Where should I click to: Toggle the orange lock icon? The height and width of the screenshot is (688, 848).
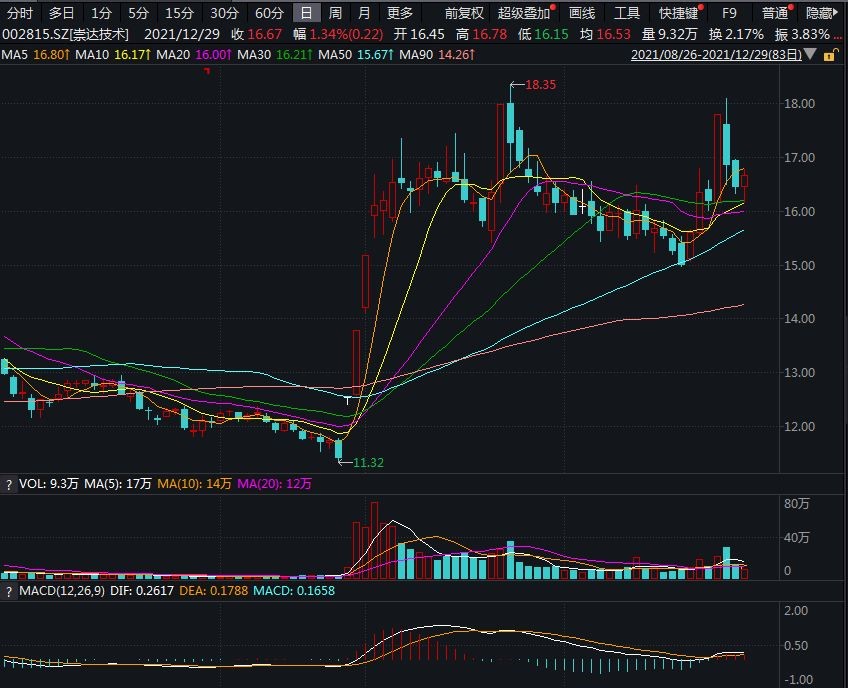(830, 55)
